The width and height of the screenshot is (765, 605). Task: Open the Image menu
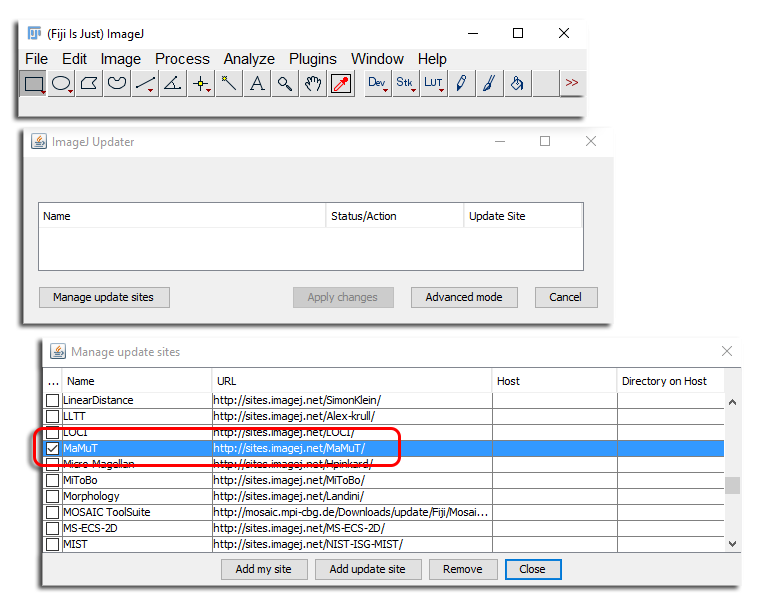pos(121,59)
